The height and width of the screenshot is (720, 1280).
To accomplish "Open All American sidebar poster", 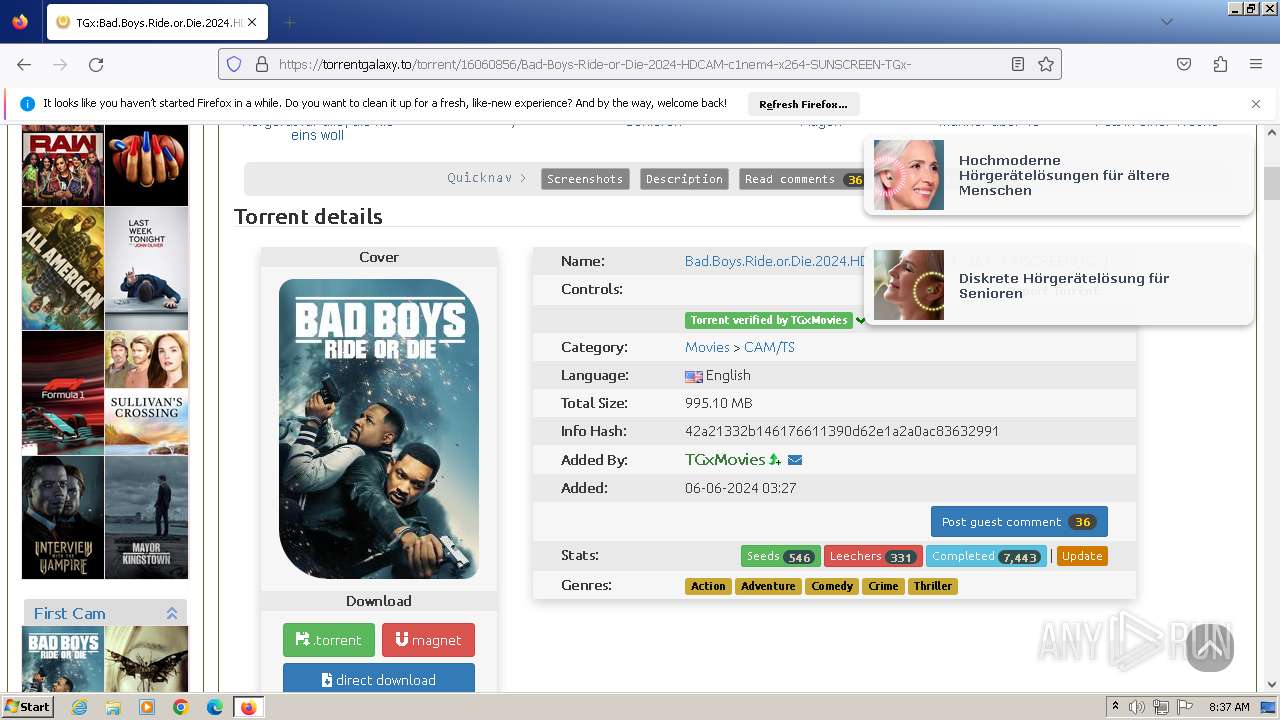I will pyautogui.click(x=63, y=268).
